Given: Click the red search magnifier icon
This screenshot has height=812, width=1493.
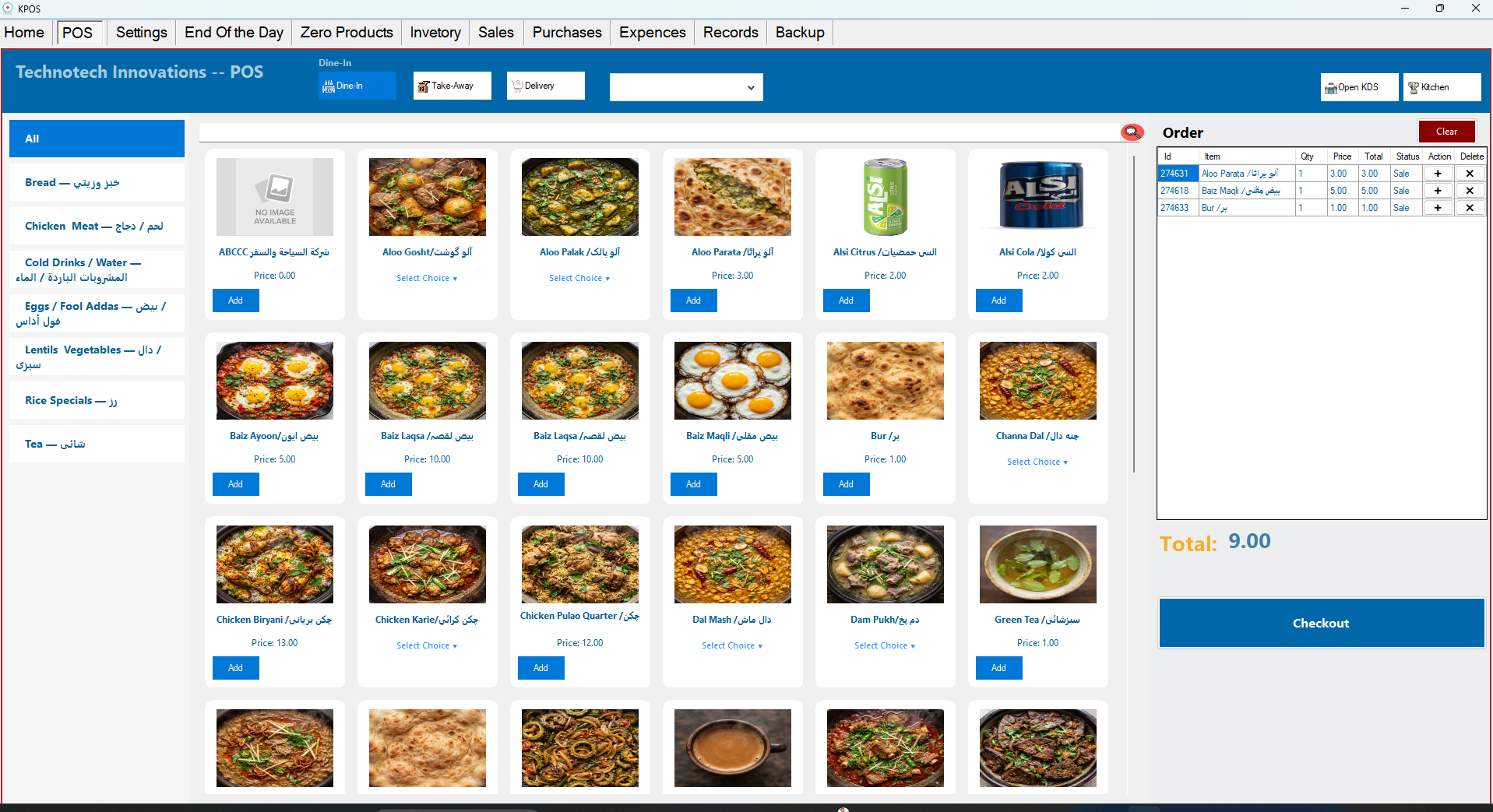Looking at the screenshot, I should [x=1132, y=132].
